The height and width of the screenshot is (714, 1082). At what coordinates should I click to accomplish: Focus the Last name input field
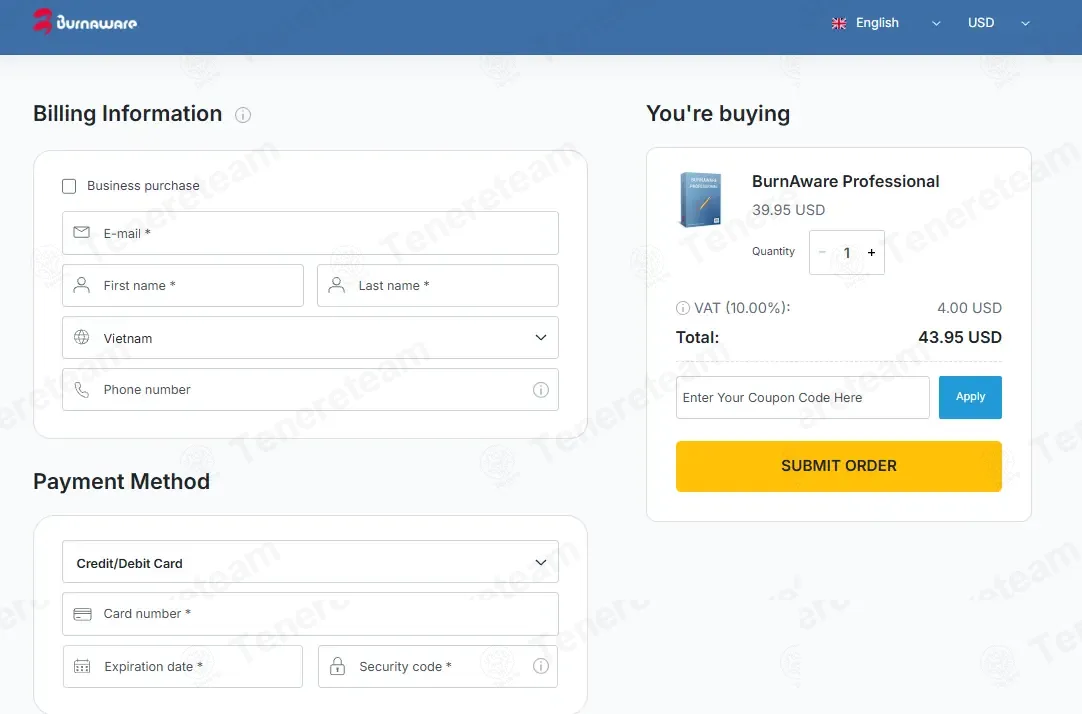(437, 286)
